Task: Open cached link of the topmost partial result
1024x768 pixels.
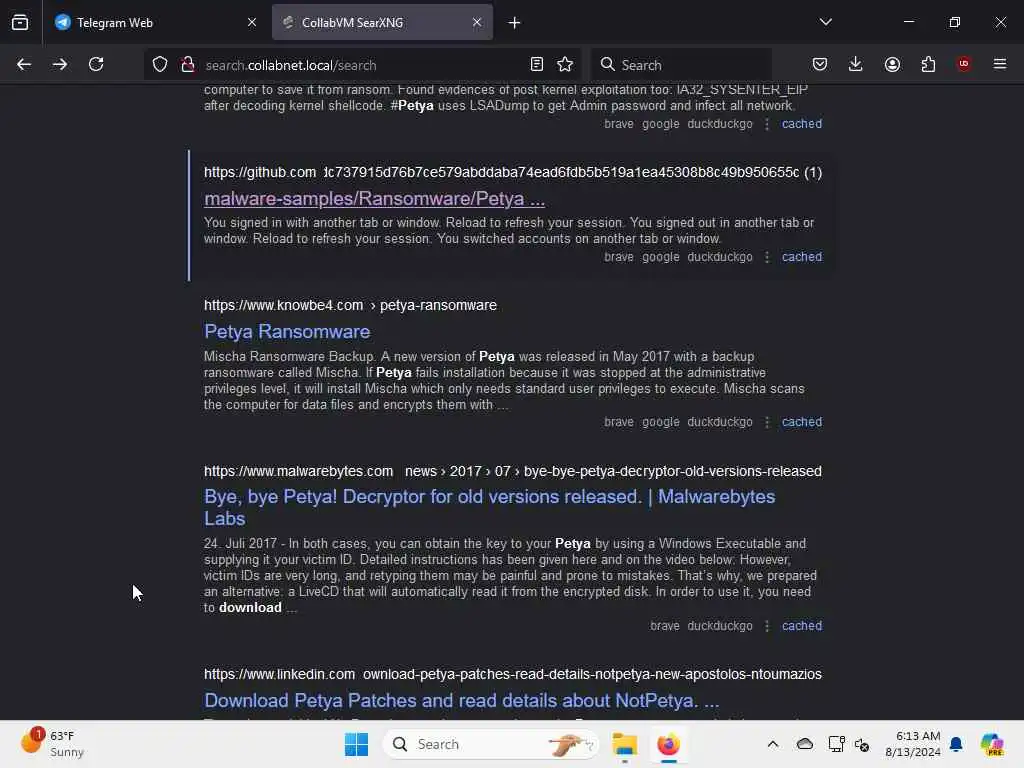Action: [802, 123]
